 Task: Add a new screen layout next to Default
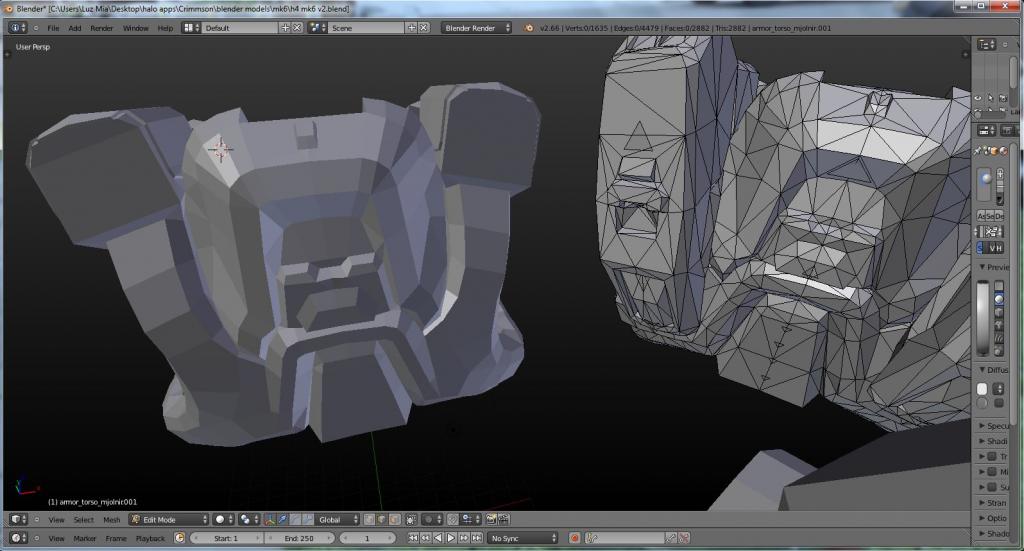tap(285, 28)
